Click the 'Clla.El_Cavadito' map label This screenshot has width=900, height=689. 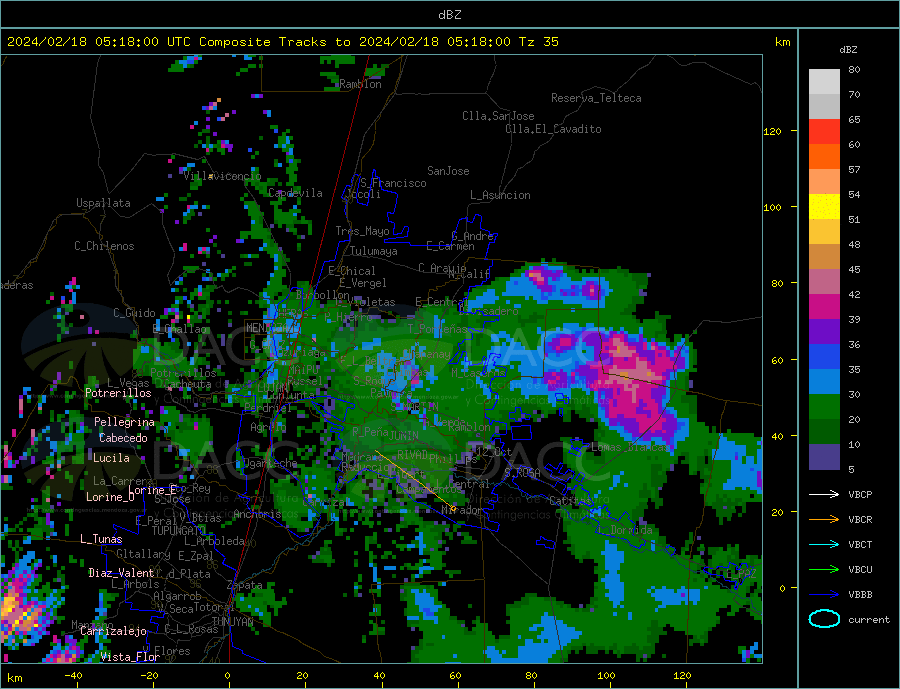(x=553, y=129)
